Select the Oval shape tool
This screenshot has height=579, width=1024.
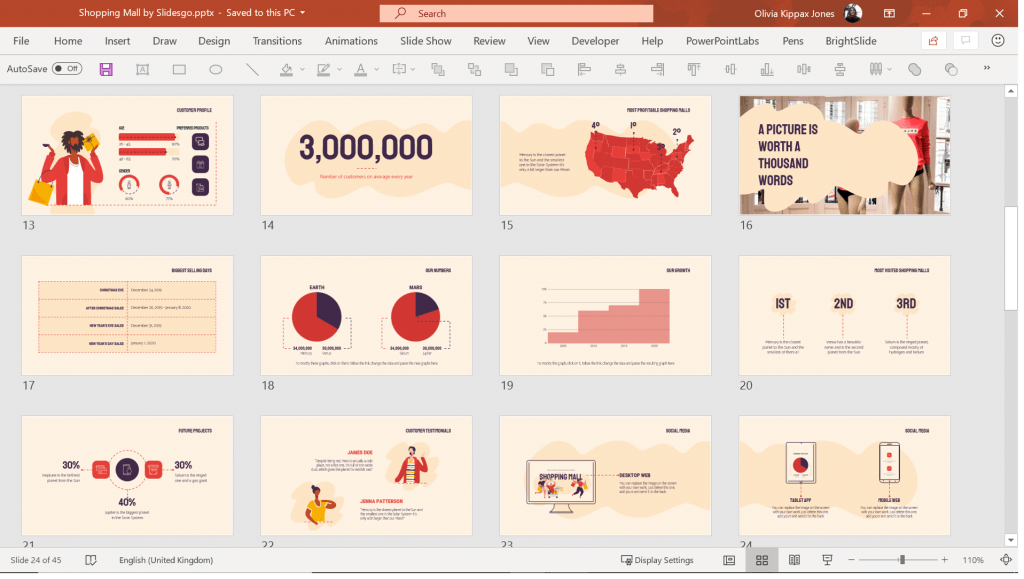click(x=213, y=69)
